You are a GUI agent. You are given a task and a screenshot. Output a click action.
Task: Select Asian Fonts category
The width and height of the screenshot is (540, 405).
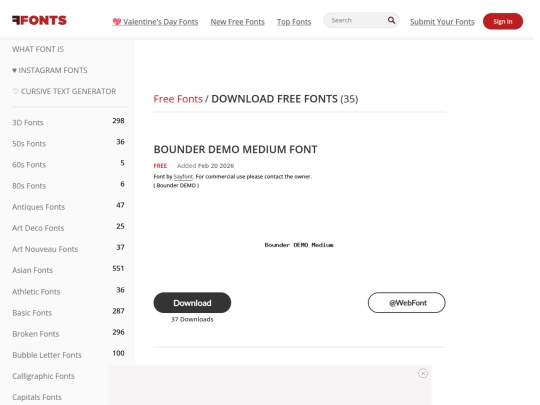(33, 270)
